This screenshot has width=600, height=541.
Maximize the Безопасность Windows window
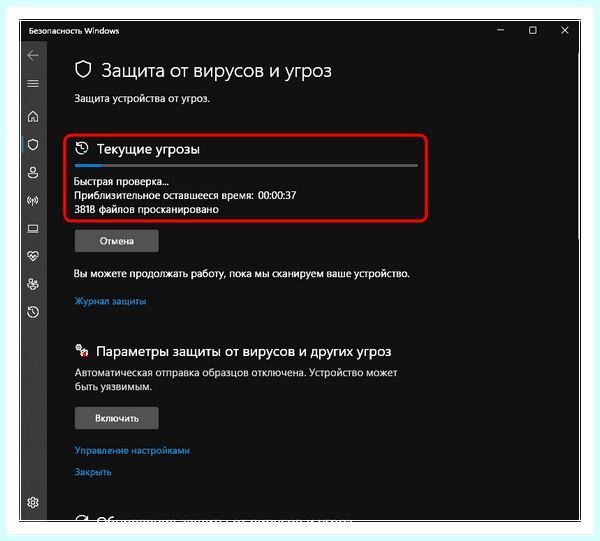click(533, 30)
